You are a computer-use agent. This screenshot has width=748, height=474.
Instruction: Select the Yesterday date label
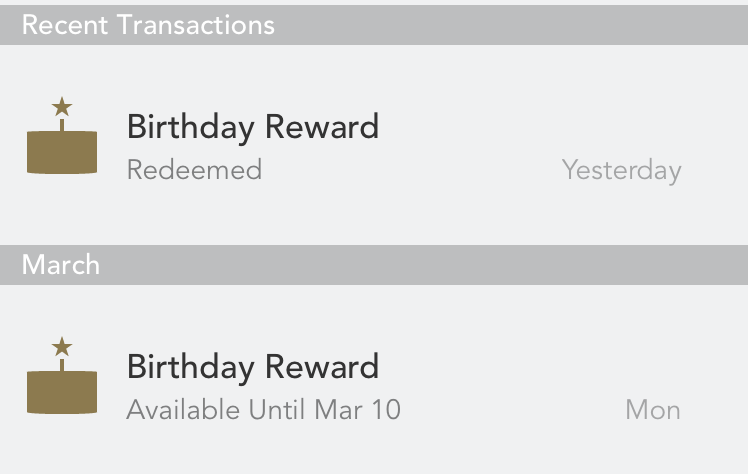(622, 171)
